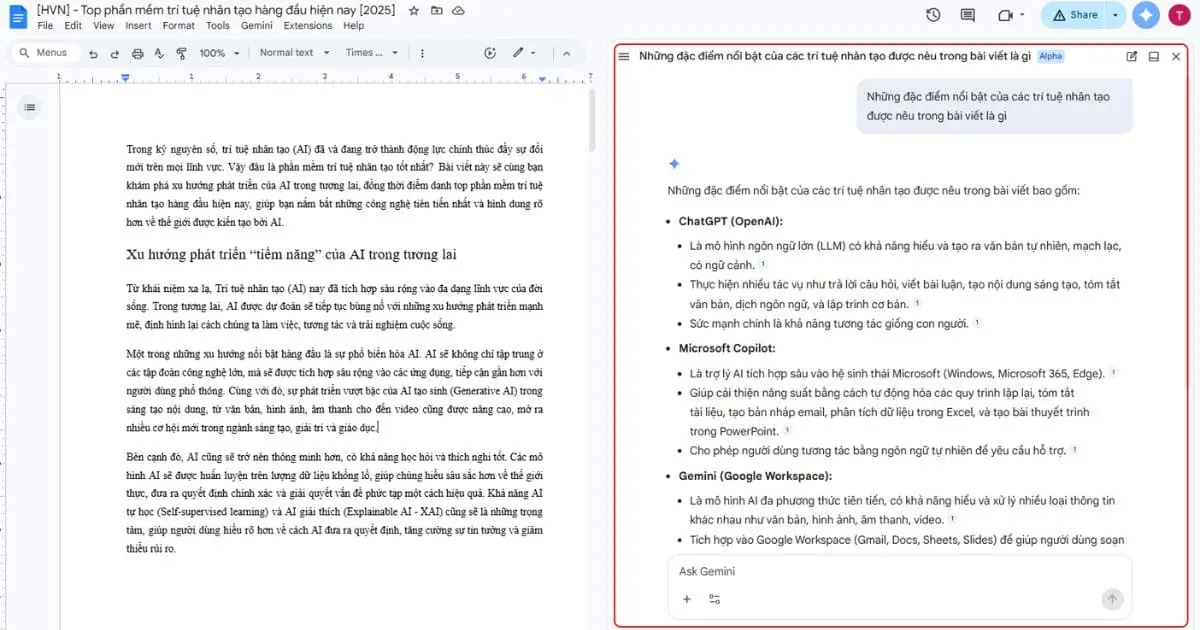This screenshot has height=630, width=1200.
Task: Open the Format menu
Action: (179, 26)
